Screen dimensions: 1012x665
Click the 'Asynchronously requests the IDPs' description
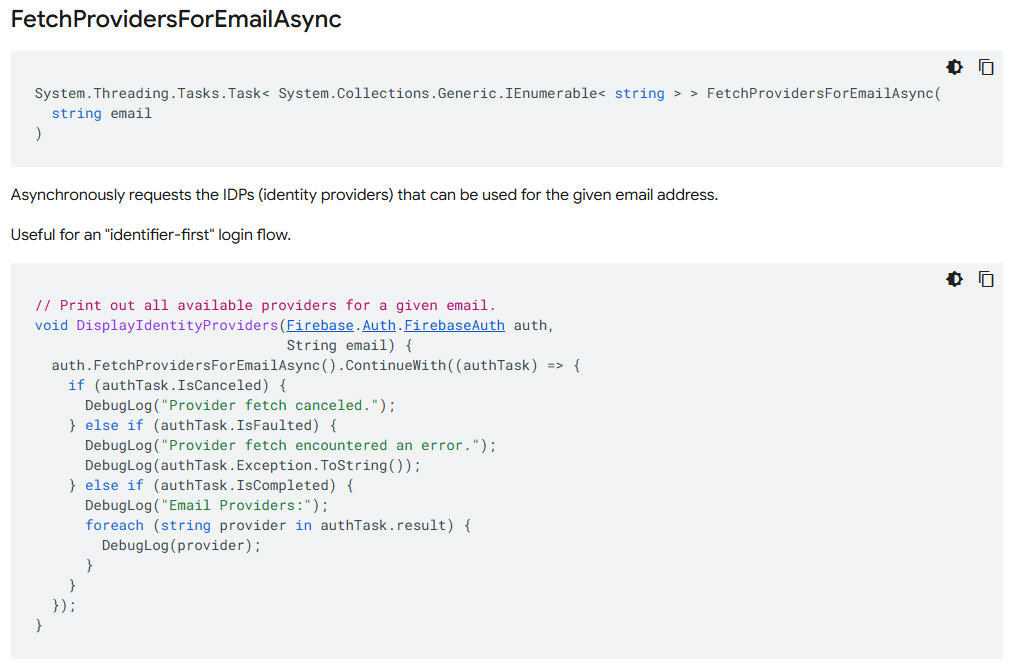tap(364, 195)
